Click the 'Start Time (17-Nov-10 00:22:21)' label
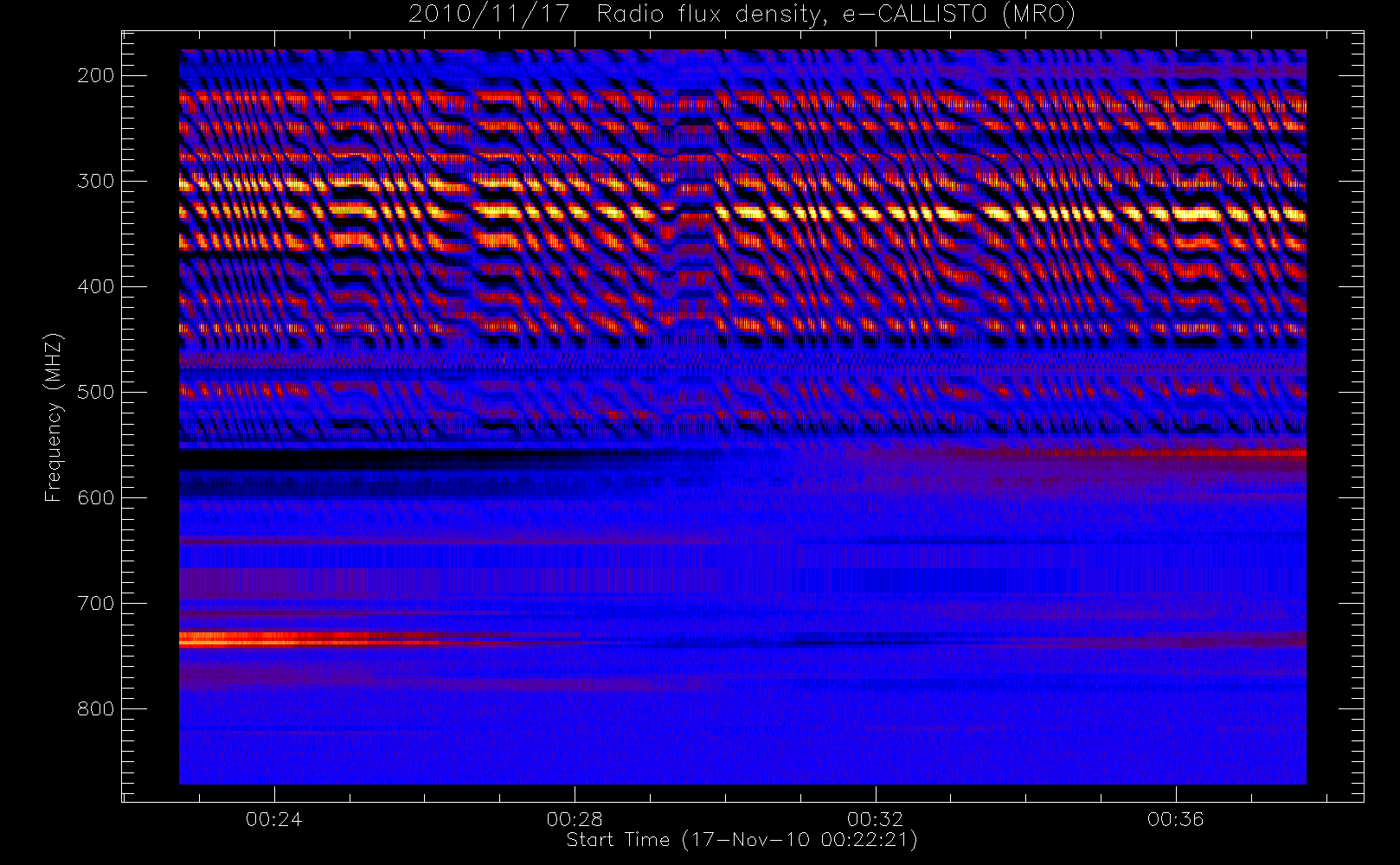 [x=742, y=840]
